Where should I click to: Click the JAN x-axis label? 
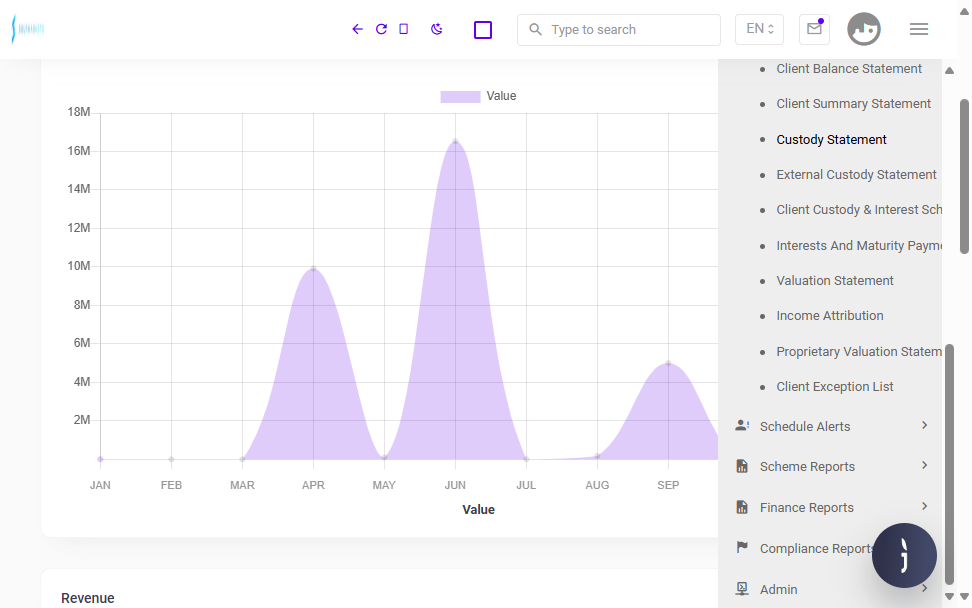click(x=100, y=485)
